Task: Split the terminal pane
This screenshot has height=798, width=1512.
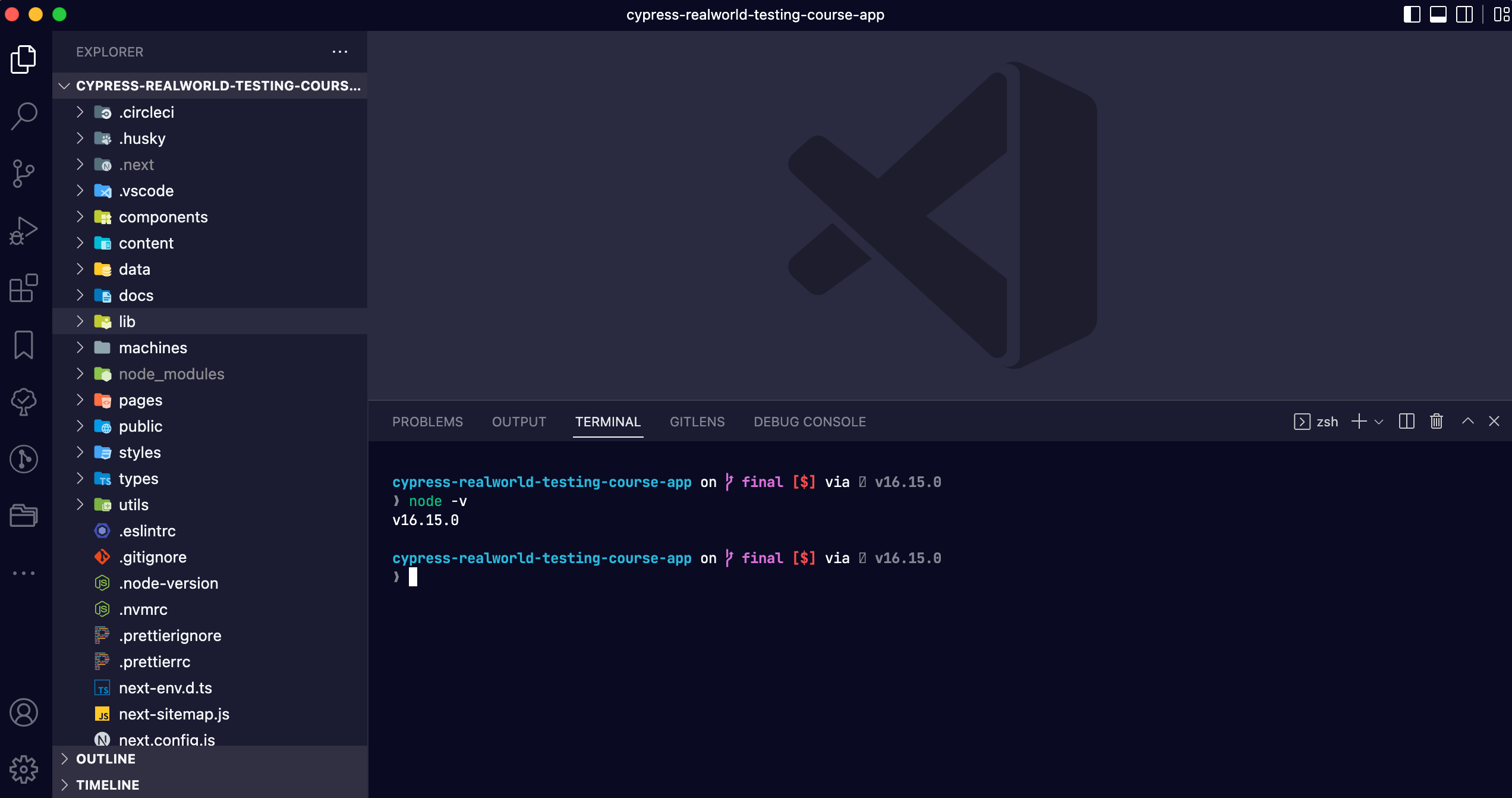Action: coord(1407,422)
